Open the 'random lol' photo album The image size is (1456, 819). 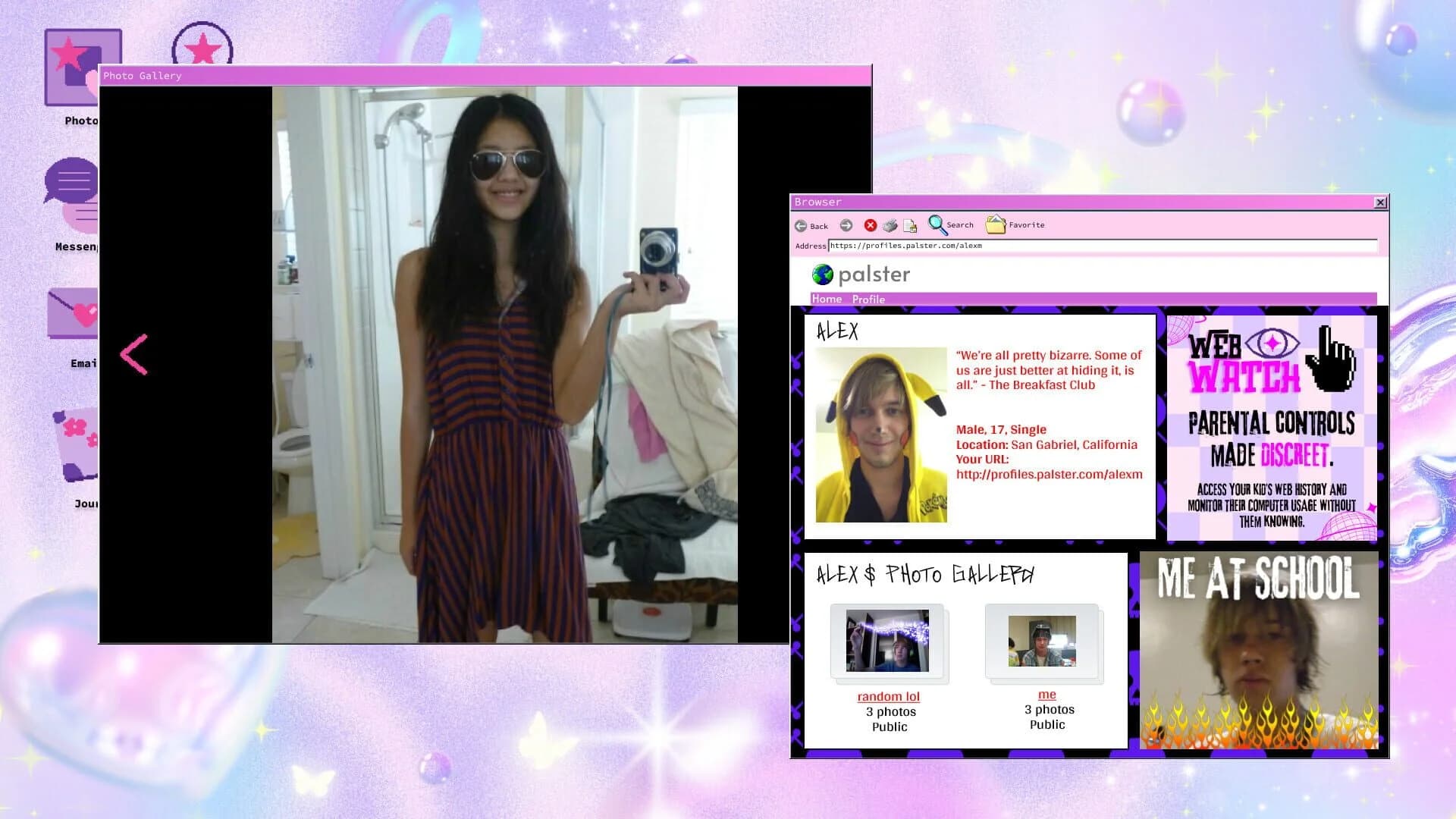[888, 696]
